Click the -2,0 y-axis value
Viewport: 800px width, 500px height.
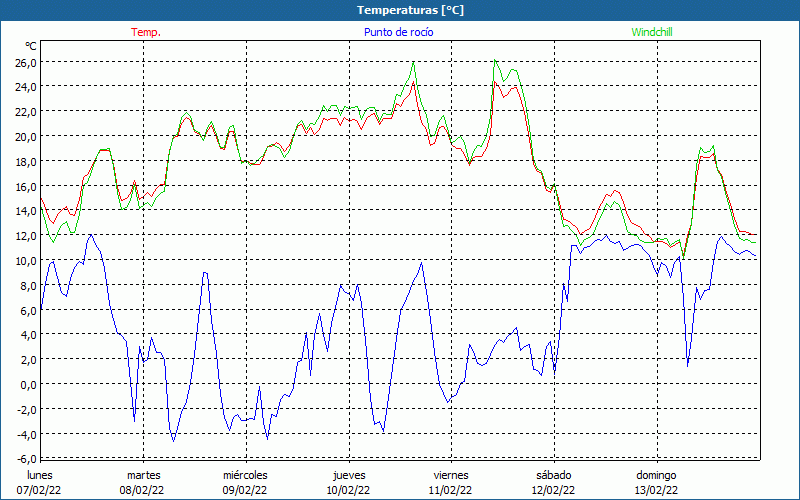(27, 410)
